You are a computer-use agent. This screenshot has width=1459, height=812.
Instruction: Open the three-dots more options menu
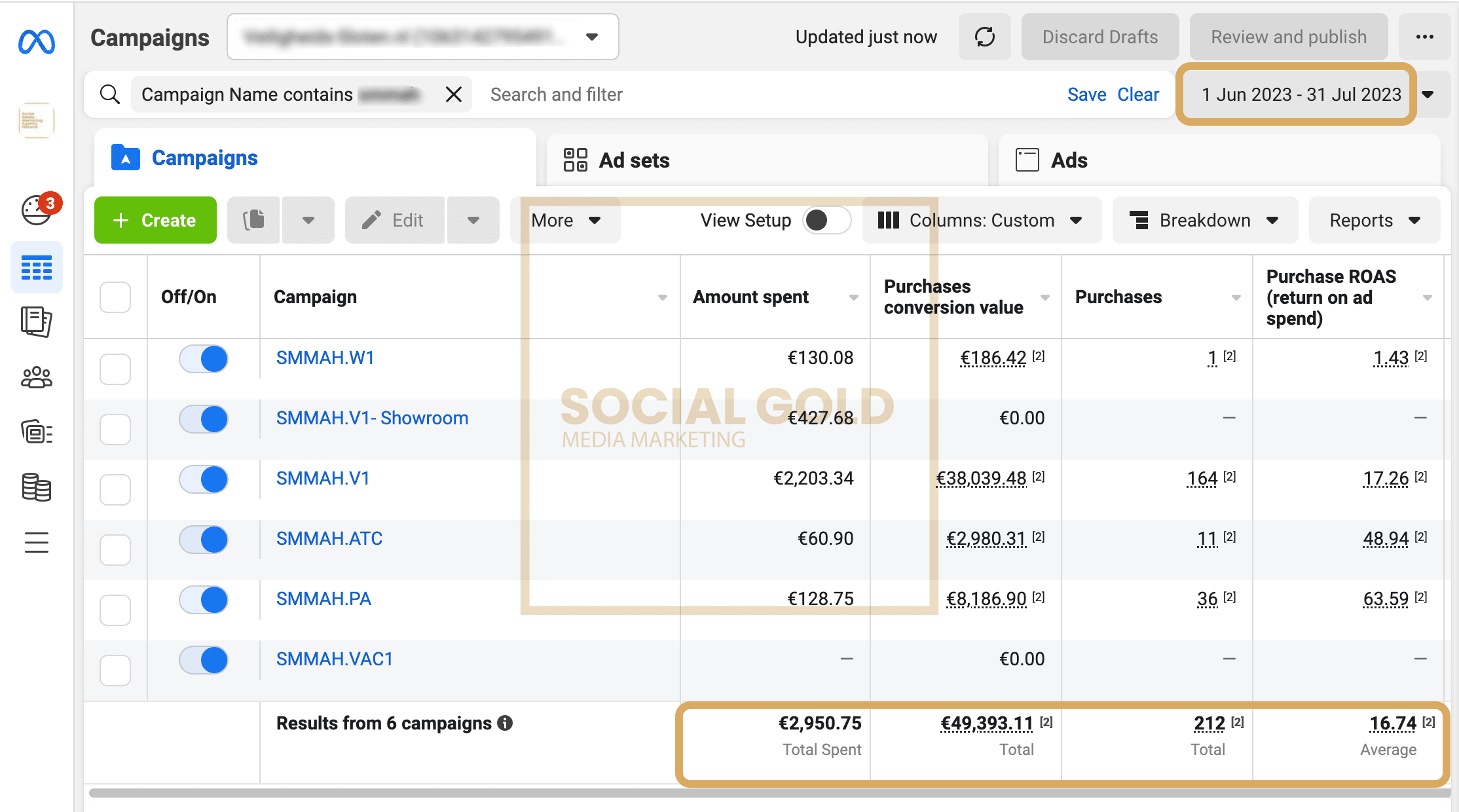point(1425,37)
